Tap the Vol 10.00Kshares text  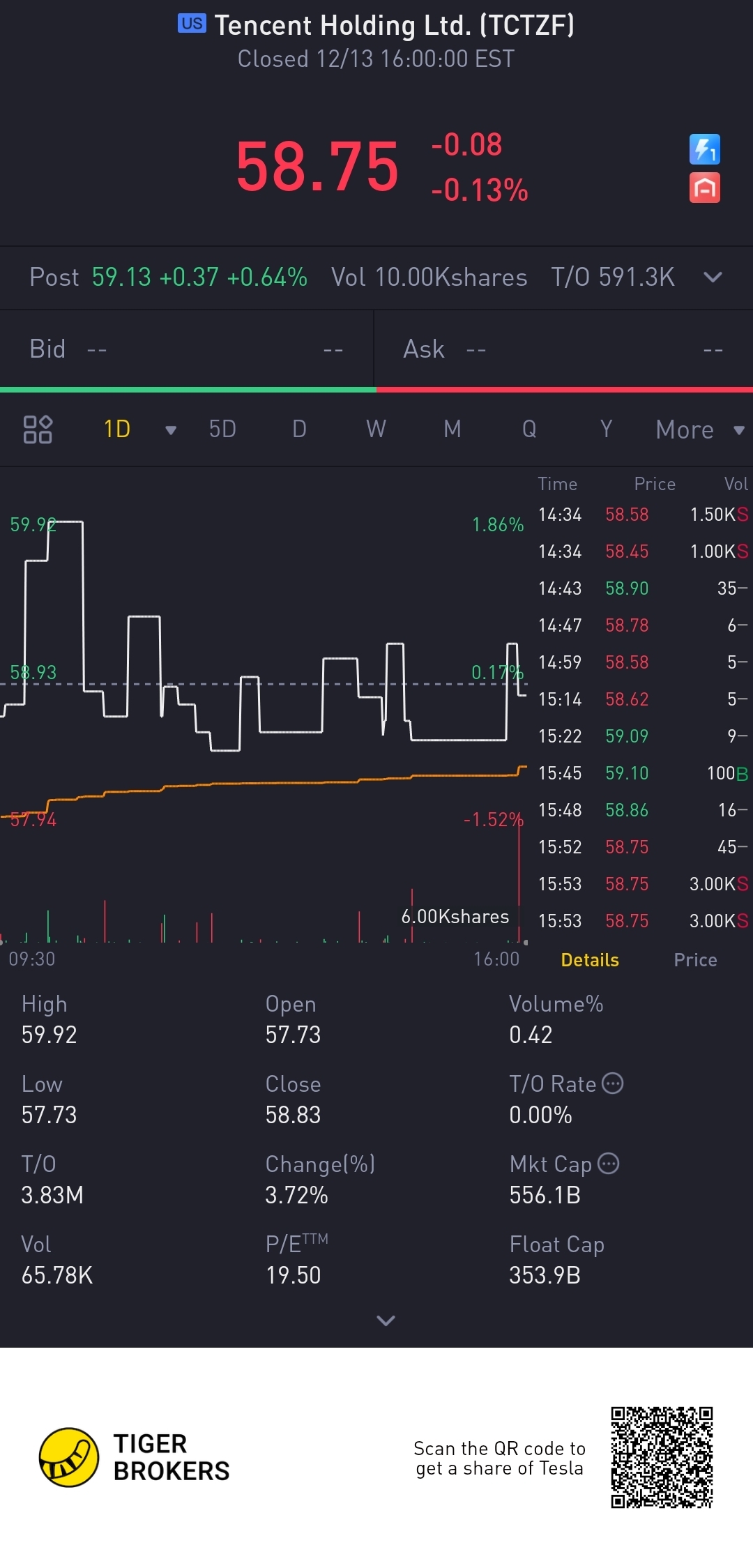pos(429,277)
